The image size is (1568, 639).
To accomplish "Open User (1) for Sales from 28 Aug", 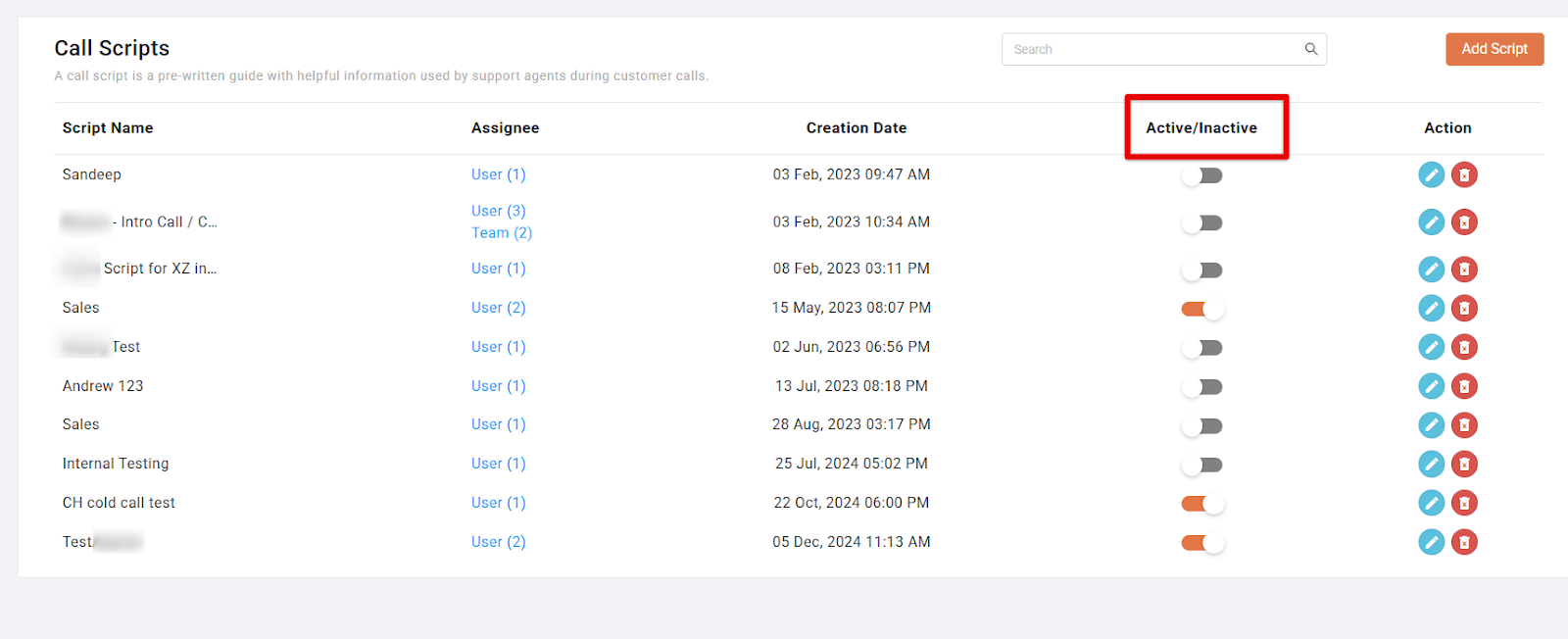I will pyautogui.click(x=498, y=424).
